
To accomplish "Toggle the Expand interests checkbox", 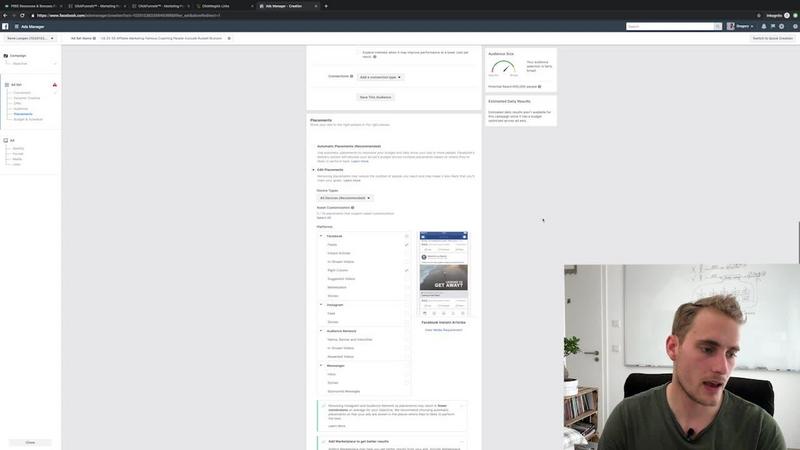I will 358,53.
